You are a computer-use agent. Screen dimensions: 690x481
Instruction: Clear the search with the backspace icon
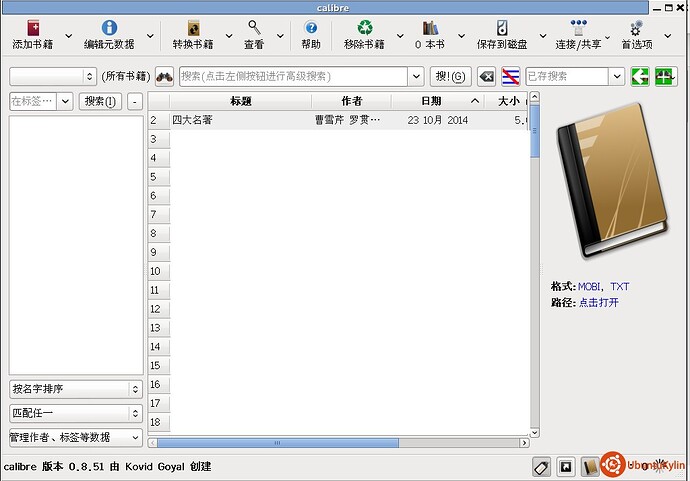(487, 77)
